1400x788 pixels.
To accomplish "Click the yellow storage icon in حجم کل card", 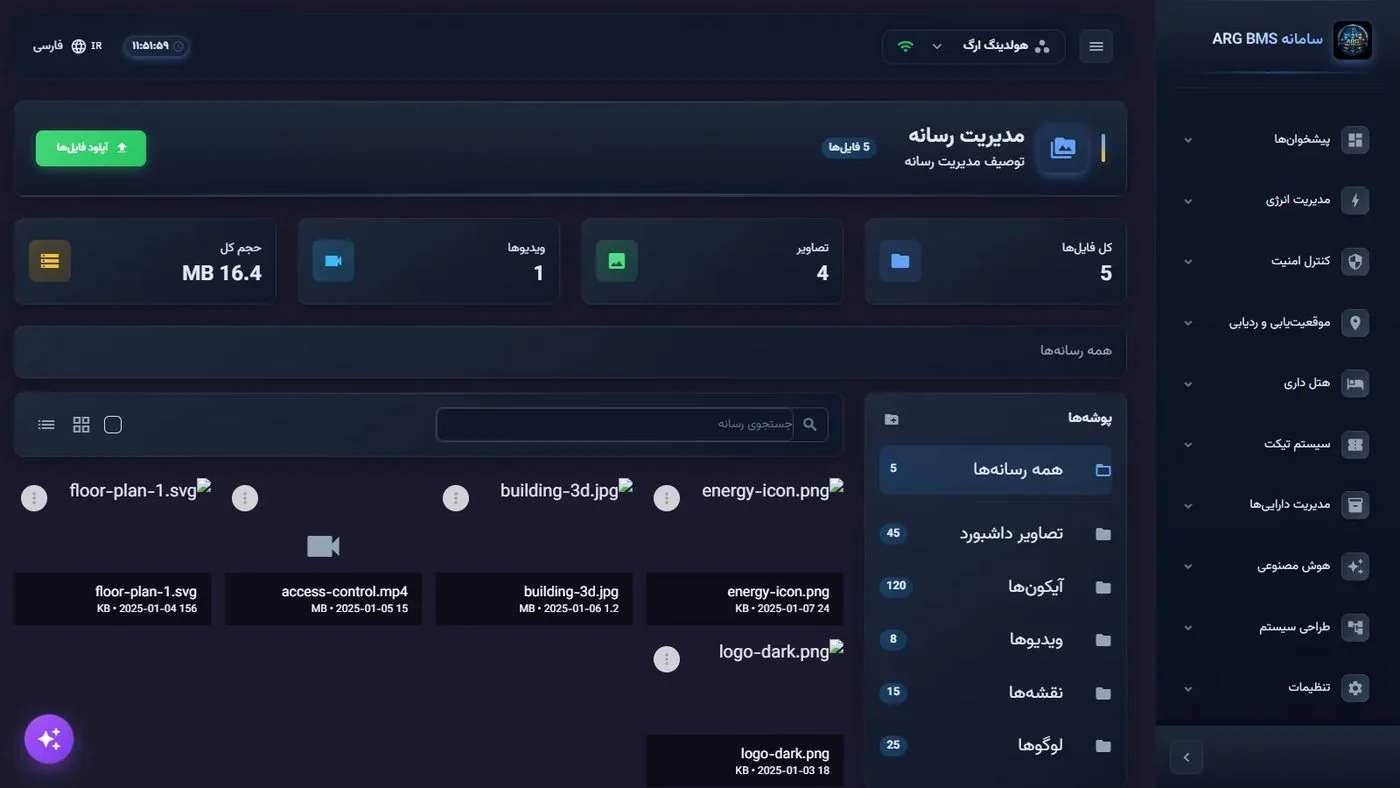I will (x=50, y=261).
